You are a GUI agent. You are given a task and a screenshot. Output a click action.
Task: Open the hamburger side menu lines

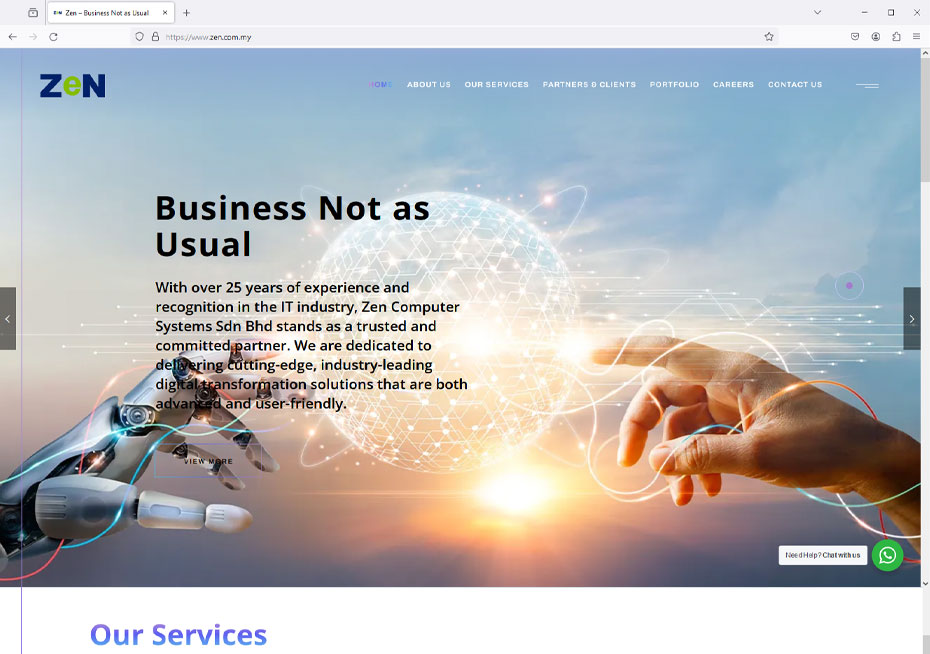pyautogui.click(x=867, y=85)
